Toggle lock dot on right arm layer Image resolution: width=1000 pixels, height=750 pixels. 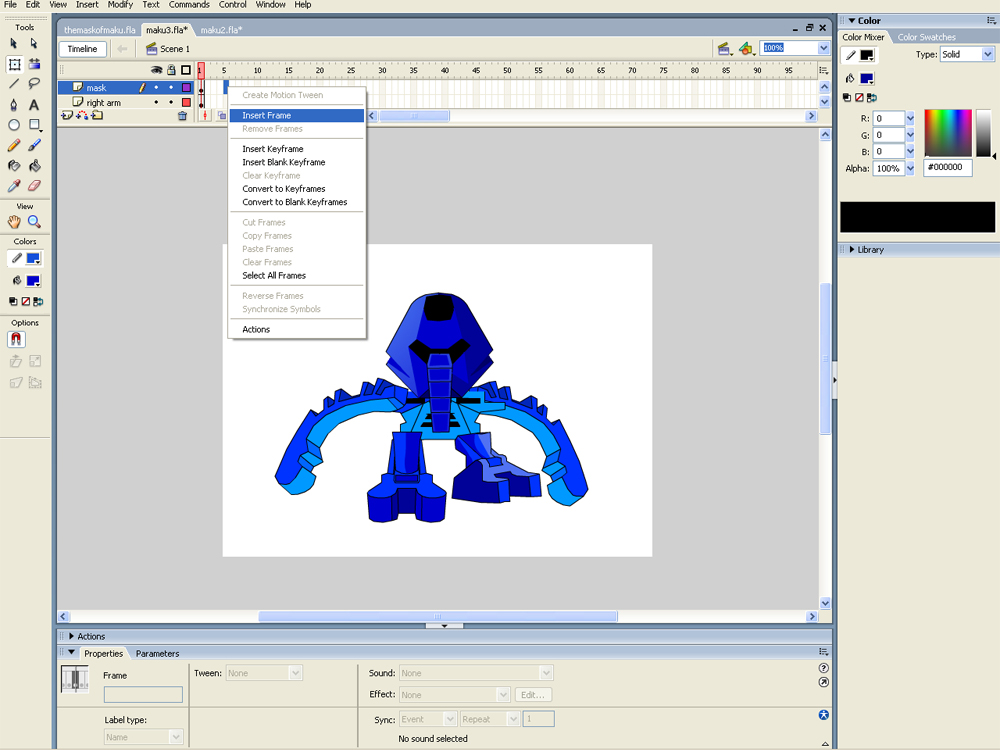pyautogui.click(x=171, y=103)
